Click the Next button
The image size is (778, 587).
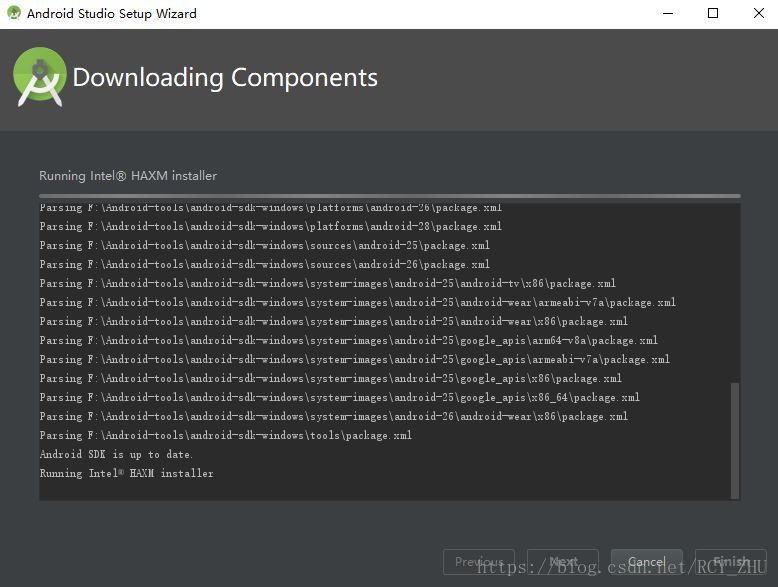pyautogui.click(x=563, y=562)
